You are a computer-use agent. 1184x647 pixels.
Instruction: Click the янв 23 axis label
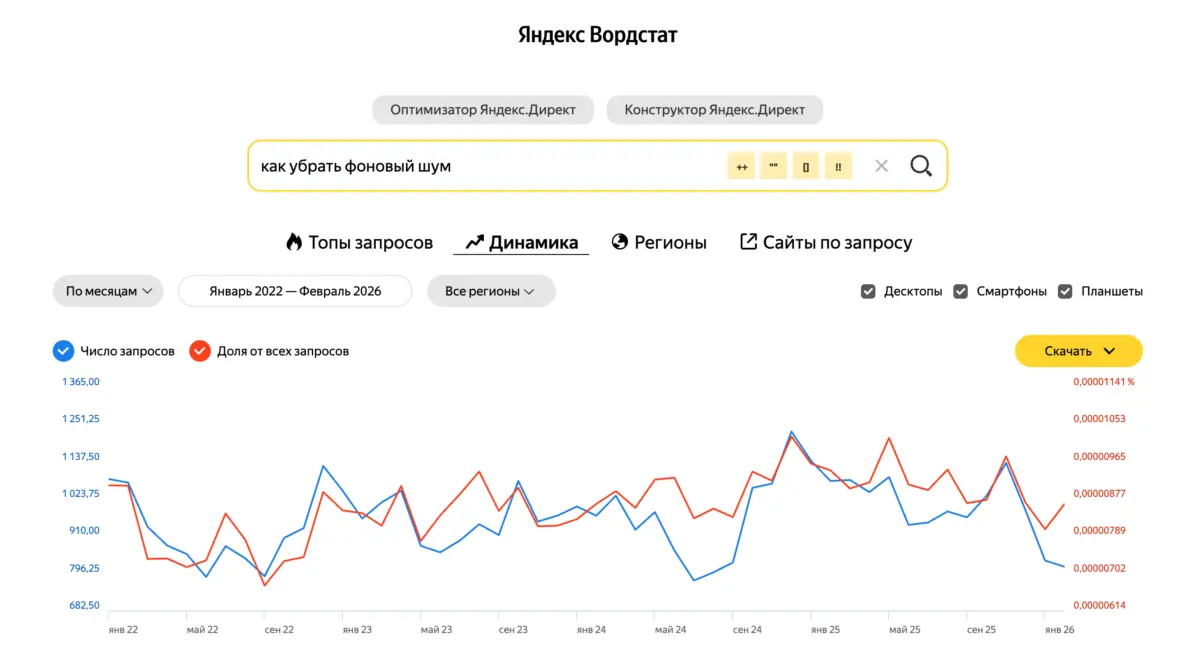point(357,630)
